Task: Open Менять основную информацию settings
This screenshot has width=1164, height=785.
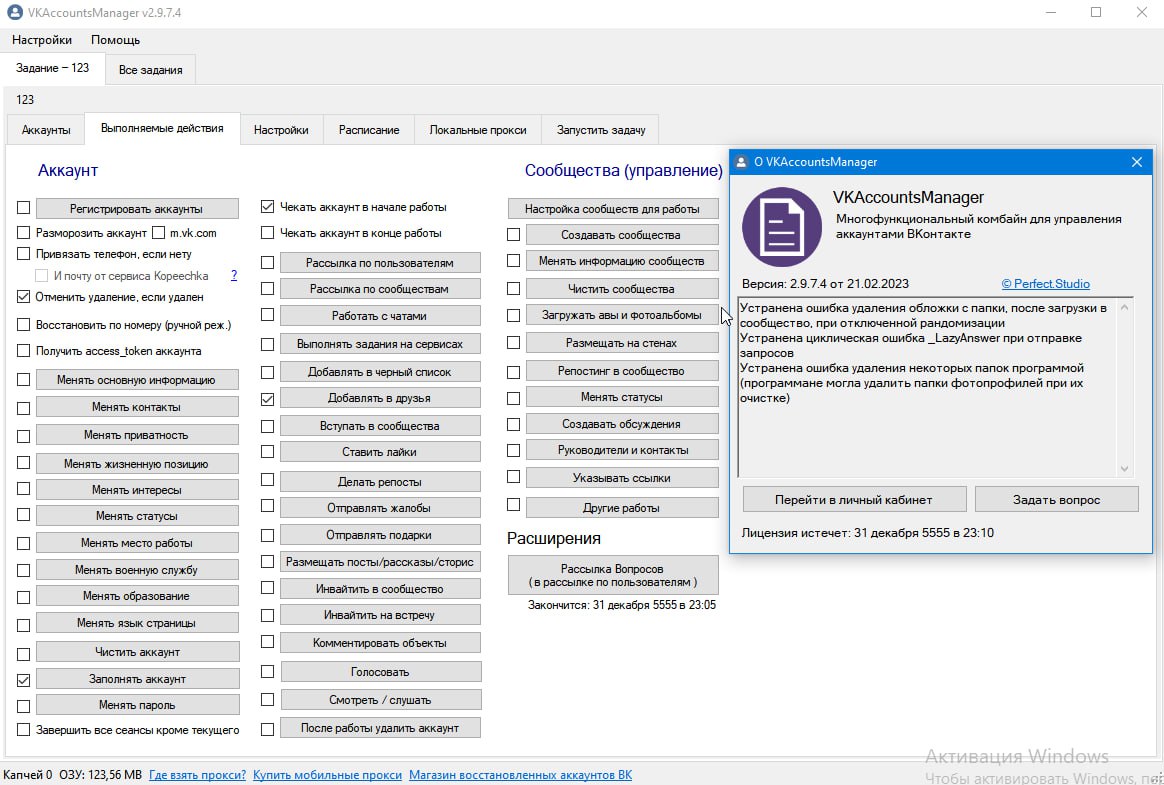Action: click(x=137, y=380)
